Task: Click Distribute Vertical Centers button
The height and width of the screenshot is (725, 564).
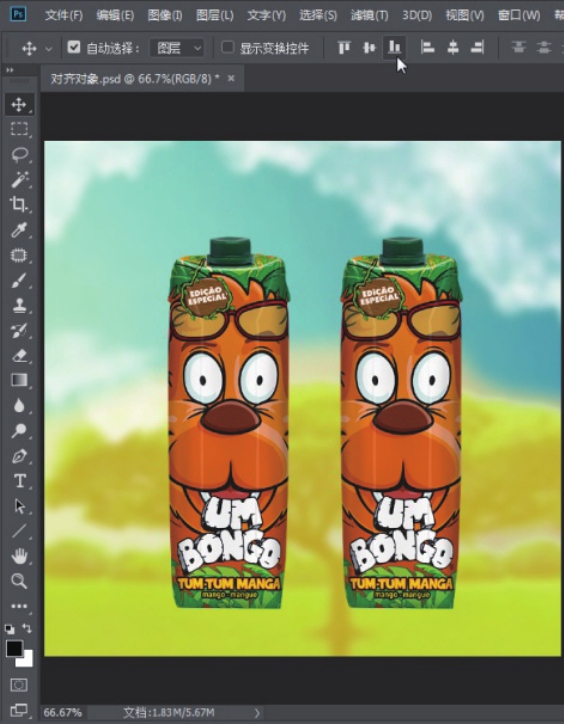Action: click(544, 47)
